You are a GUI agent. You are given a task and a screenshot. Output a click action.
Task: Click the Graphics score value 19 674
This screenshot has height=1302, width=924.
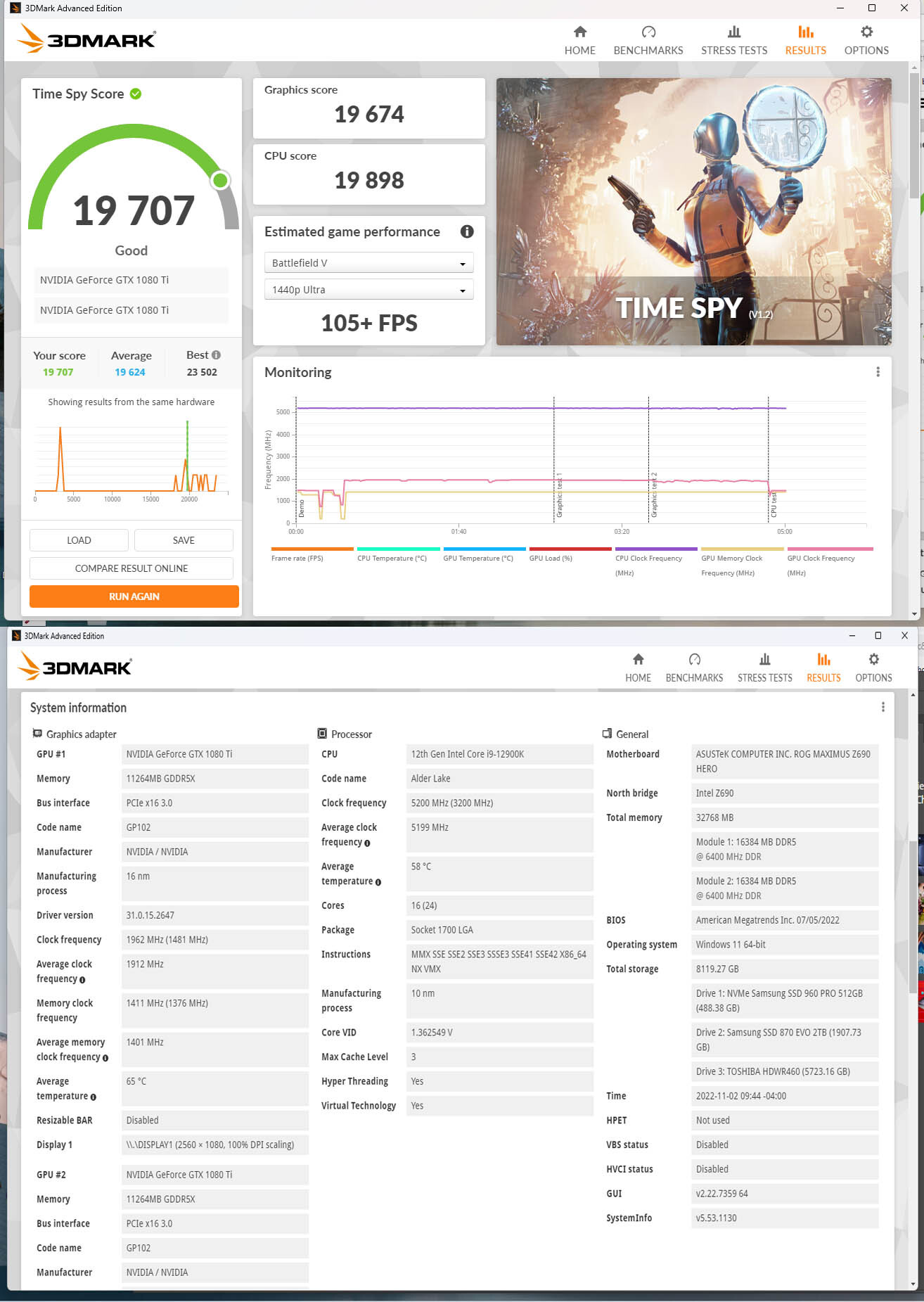(x=369, y=114)
